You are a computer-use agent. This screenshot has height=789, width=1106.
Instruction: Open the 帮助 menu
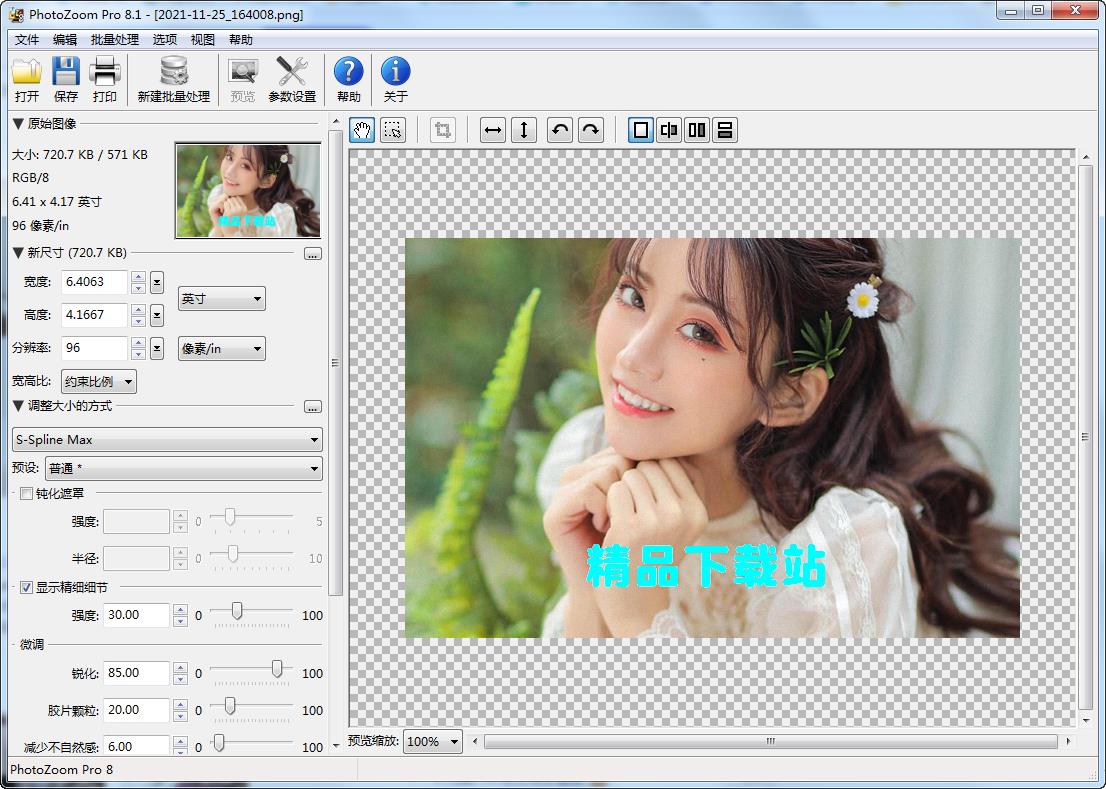pyautogui.click(x=241, y=39)
